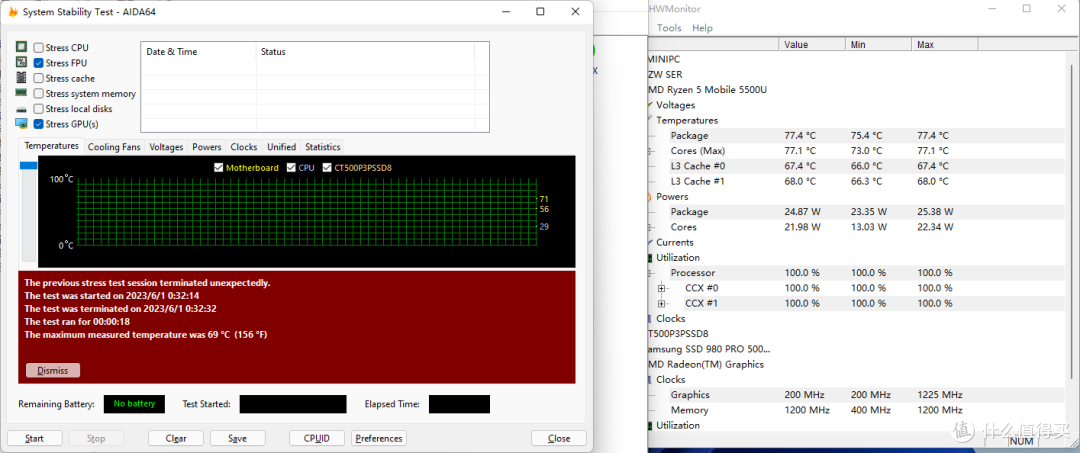Click the Close button at bottom right

(x=559, y=438)
